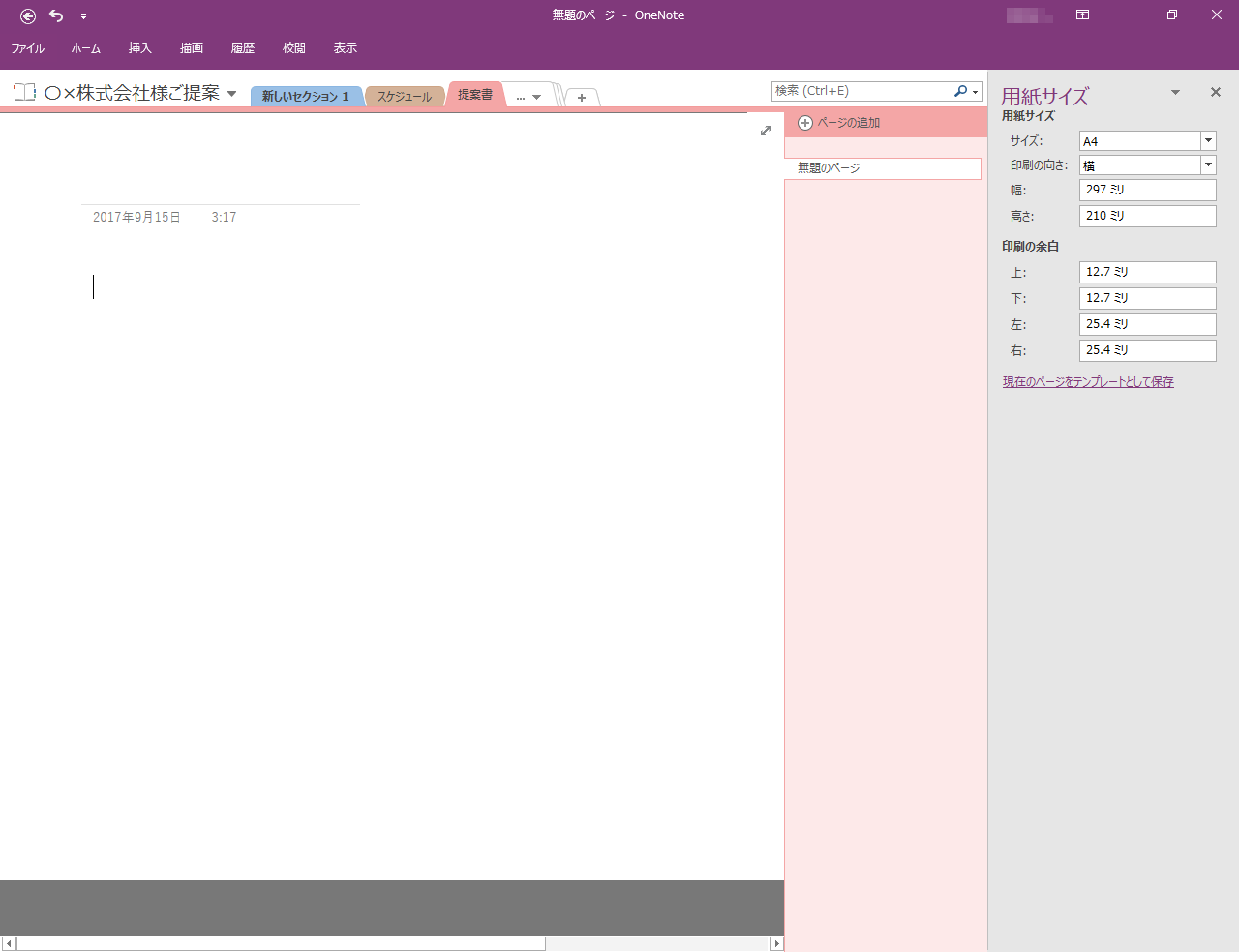Screen dimensions: 1239x952
Task: Open the 用紙サイズ task pane options arrow
Action: [x=1175, y=93]
